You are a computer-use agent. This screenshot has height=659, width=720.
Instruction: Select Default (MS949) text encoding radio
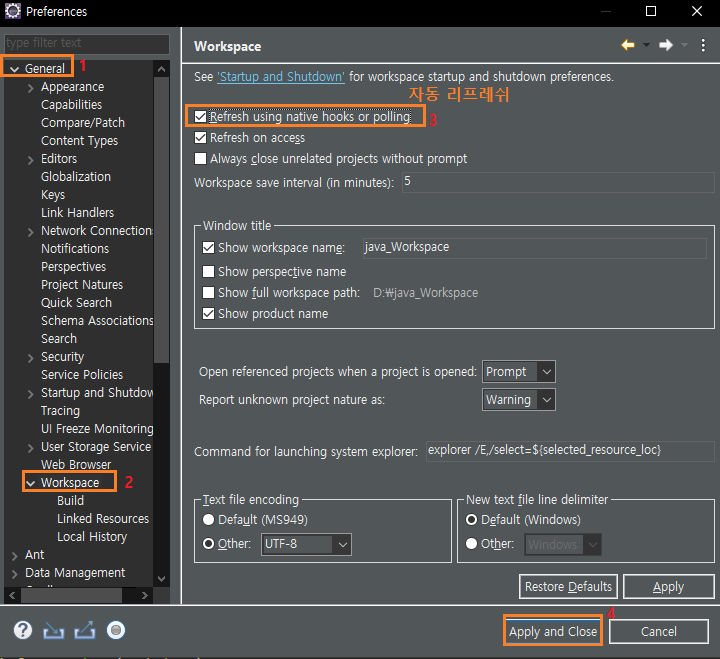[208, 520]
